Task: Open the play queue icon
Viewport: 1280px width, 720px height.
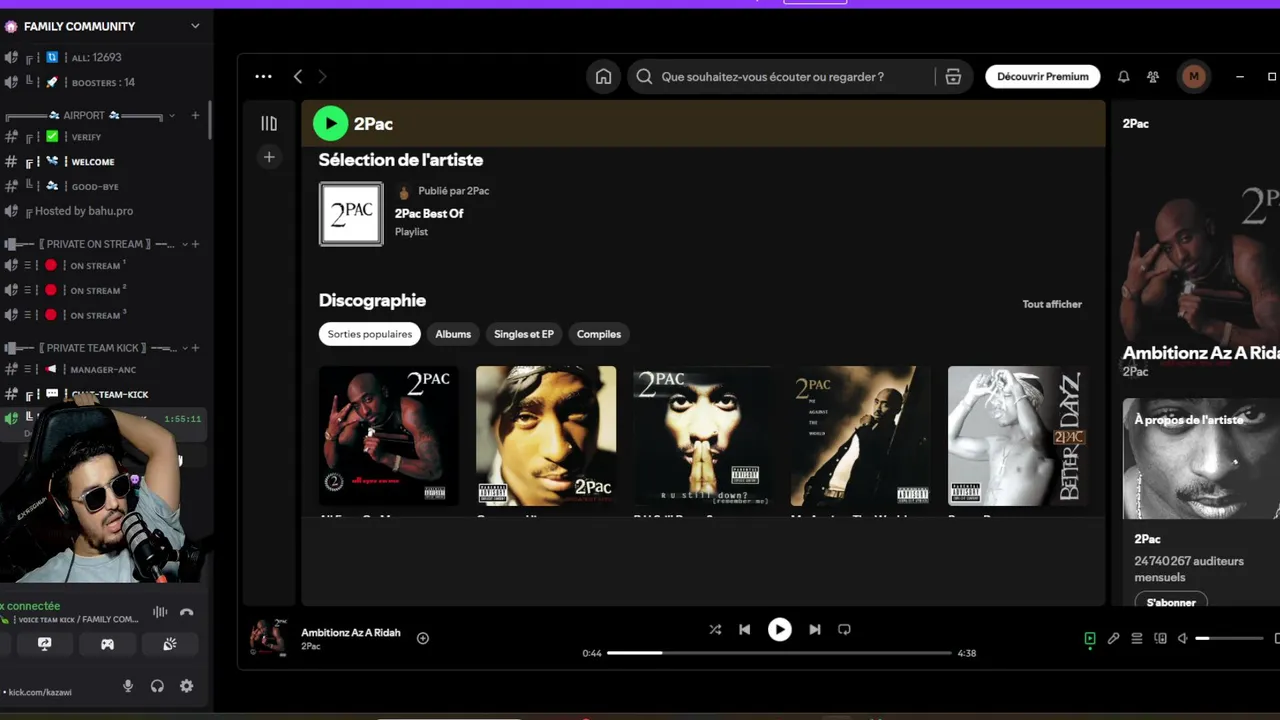Action: pos(1137,638)
